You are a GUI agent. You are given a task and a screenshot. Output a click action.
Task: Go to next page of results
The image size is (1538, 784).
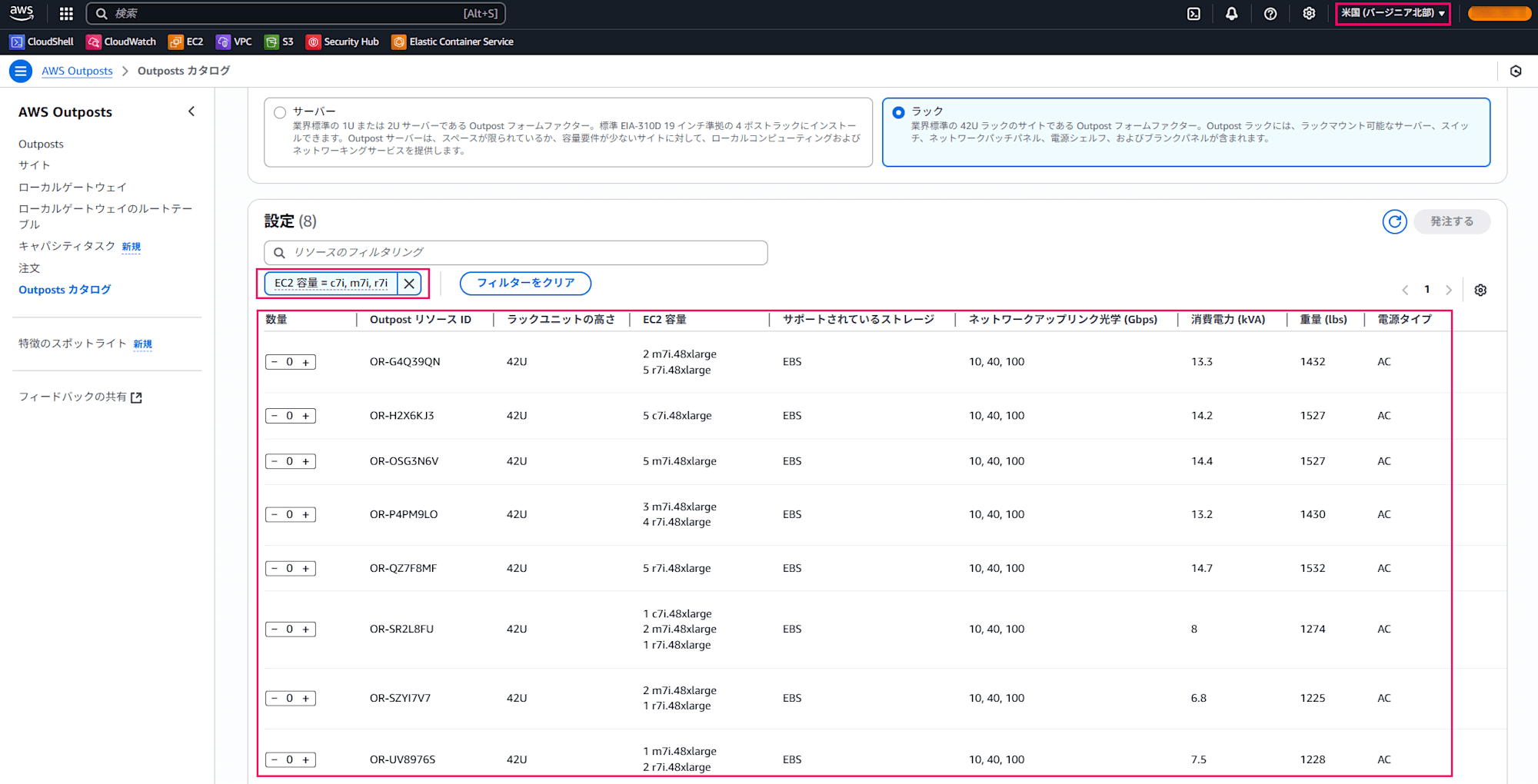pyautogui.click(x=1449, y=290)
